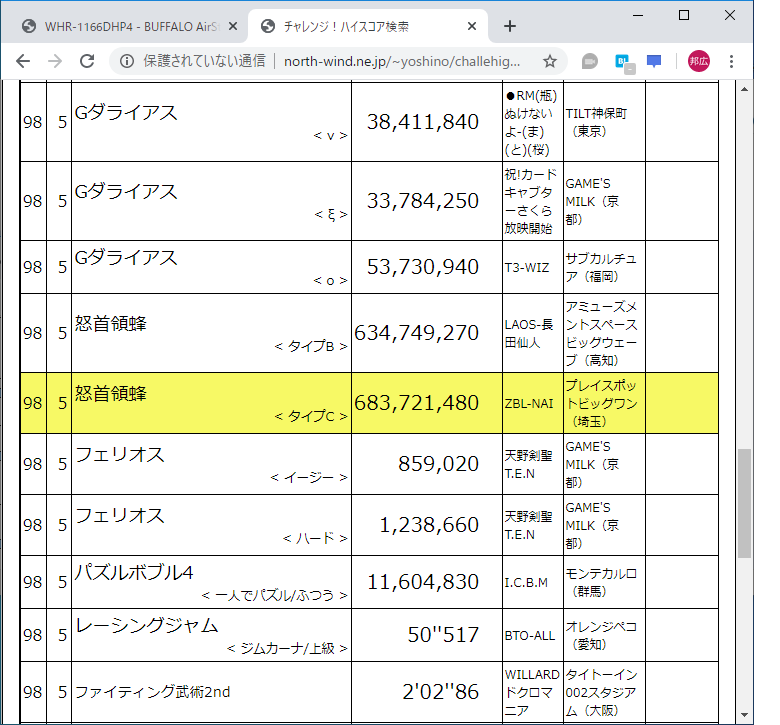The height and width of the screenshot is (725, 780).
Task: Click the アミューズメントスペースビッグウェーブ（高知） location
Action: click(x=601, y=333)
